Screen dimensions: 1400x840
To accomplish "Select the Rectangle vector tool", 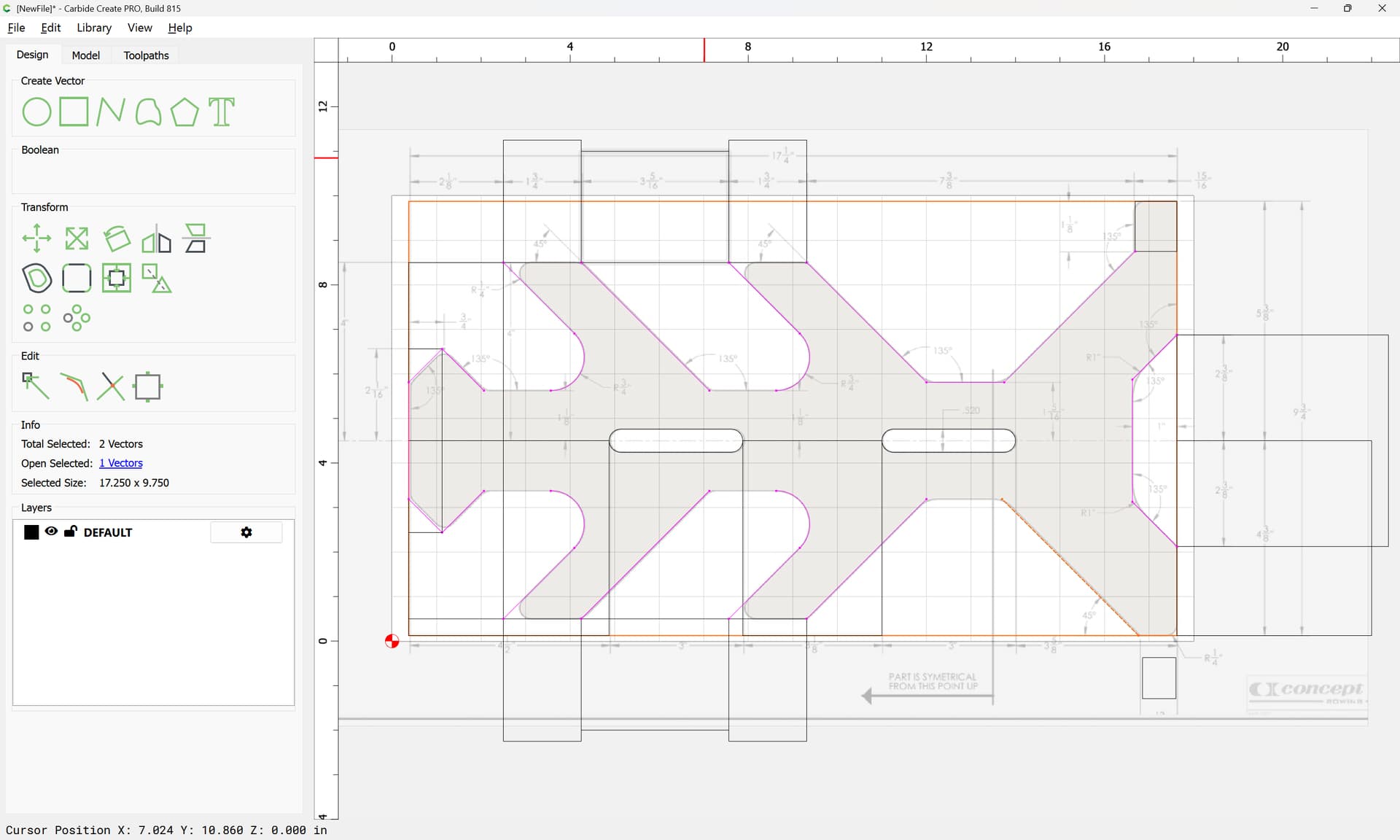I will coord(74,112).
